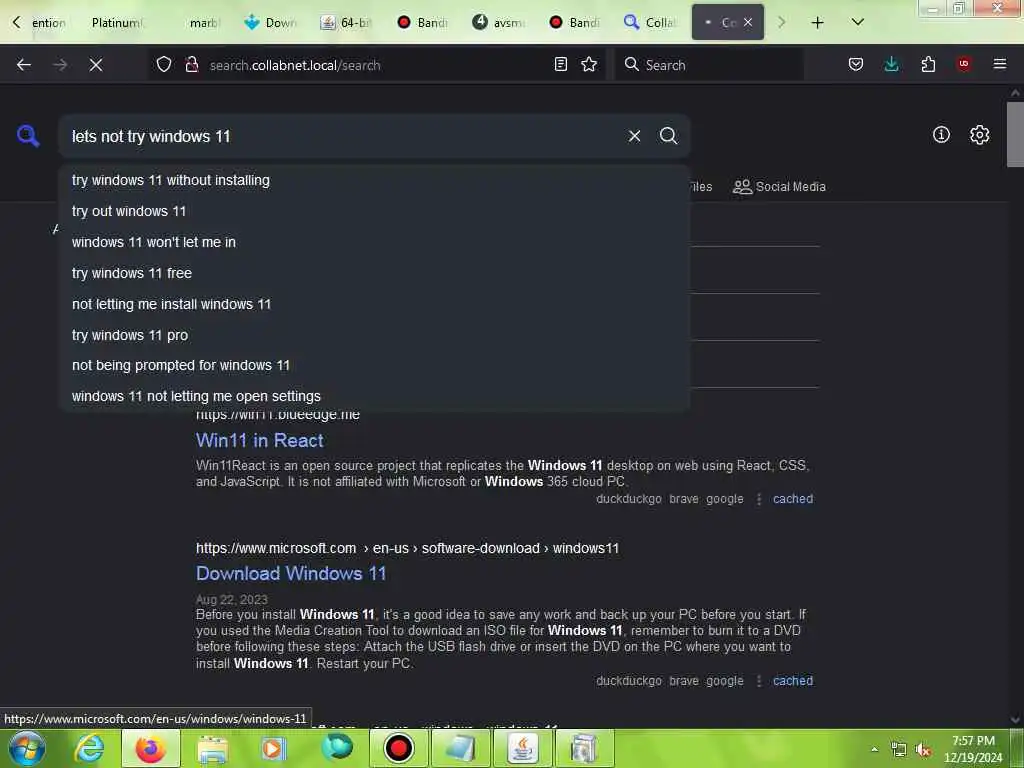Image resolution: width=1024 pixels, height=768 pixels.
Task: Choose suggestion 'try out windows 11'
Action: (374, 211)
